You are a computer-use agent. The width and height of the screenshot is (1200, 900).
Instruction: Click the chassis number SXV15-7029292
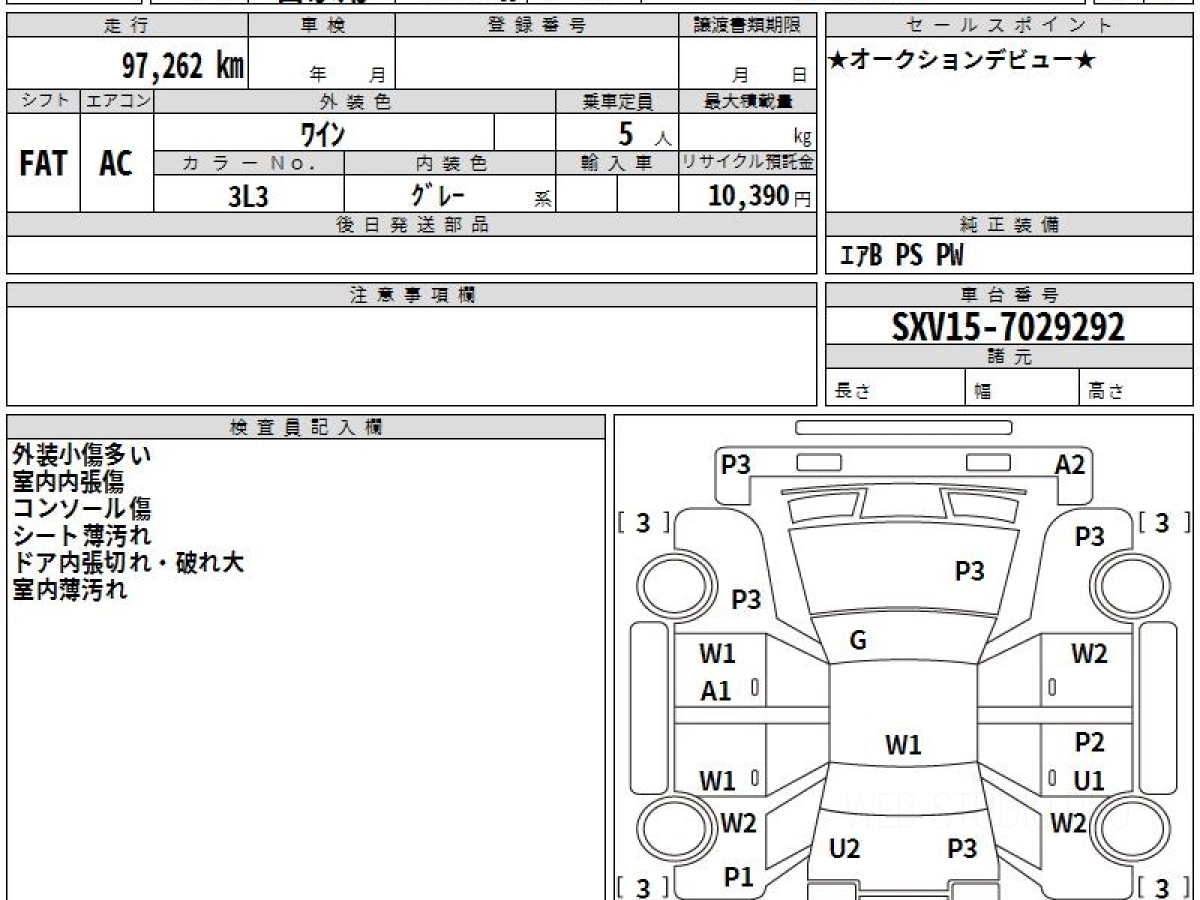pyautogui.click(x=1009, y=326)
